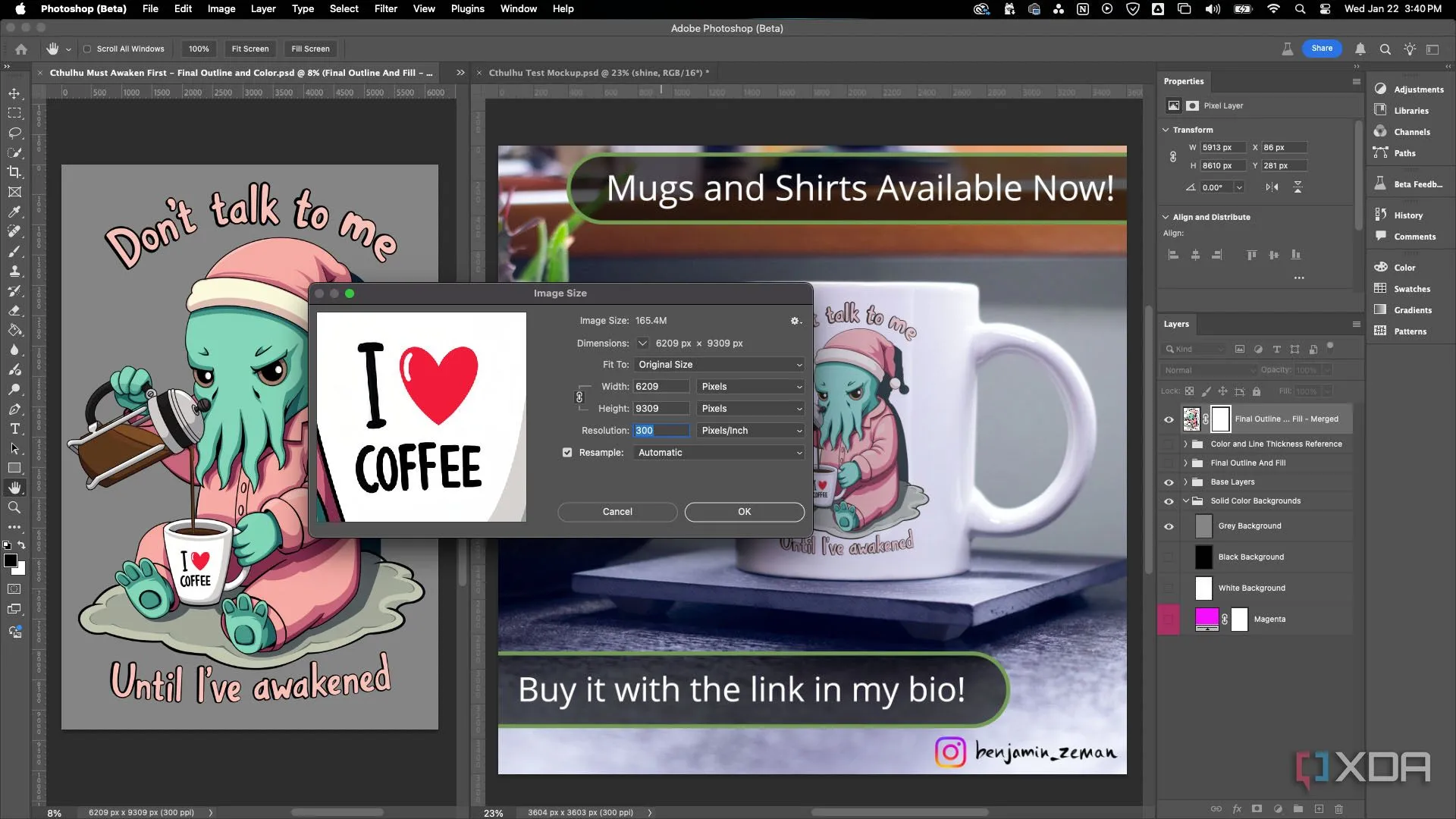
Task: Open the Channels panel
Action: coord(1402,131)
